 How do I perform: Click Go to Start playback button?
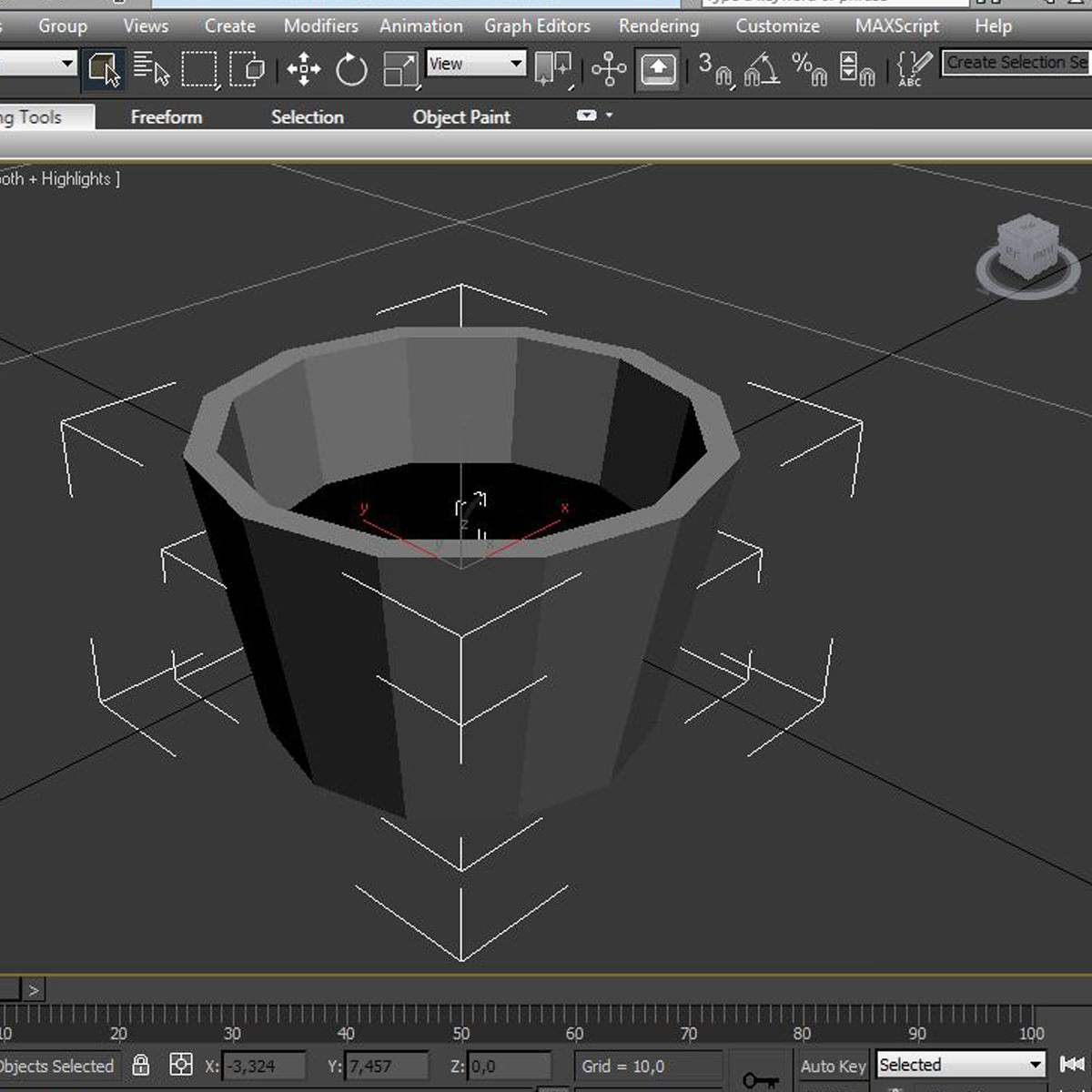point(1073,1064)
